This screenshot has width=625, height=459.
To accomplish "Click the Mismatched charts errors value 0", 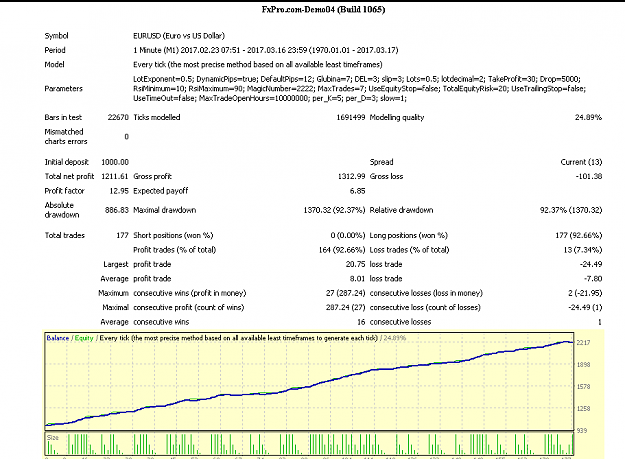I will coord(126,137).
